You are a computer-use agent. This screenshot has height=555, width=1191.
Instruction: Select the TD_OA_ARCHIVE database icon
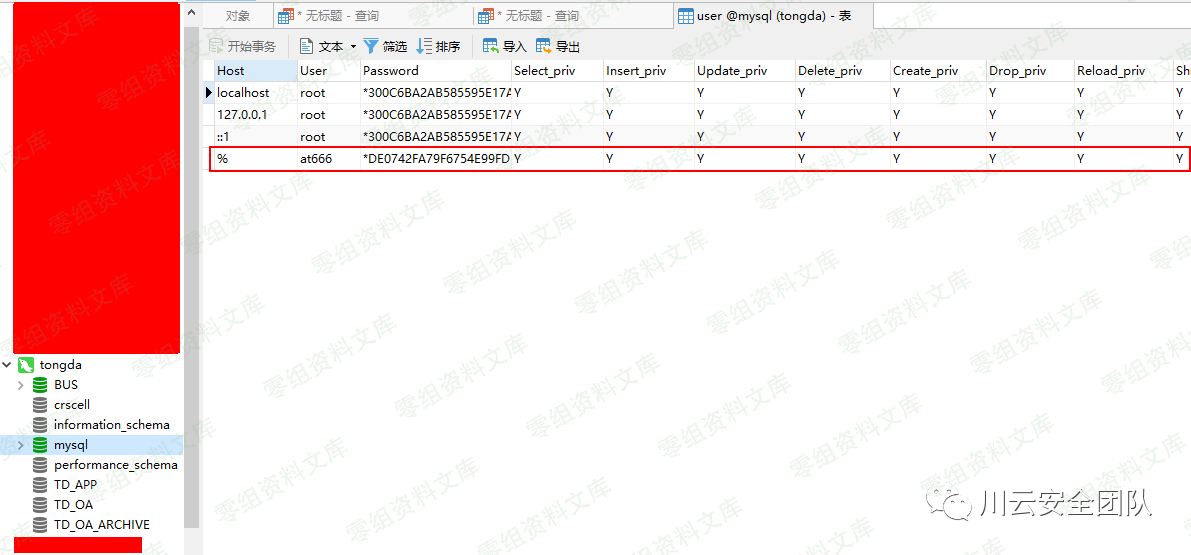(40, 525)
